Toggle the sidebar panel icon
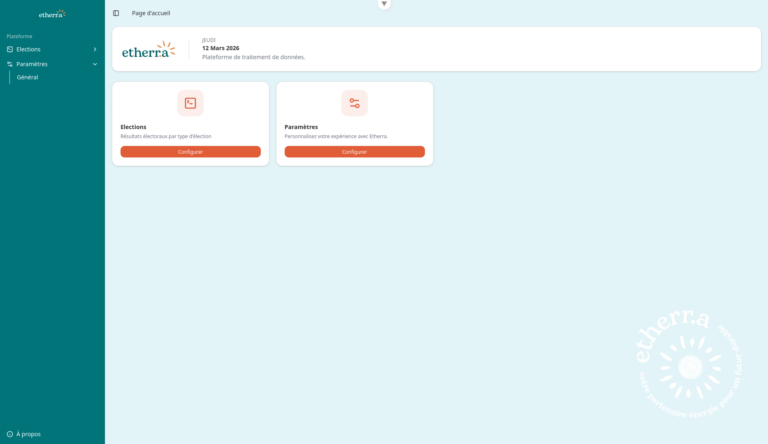Image resolution: width=768 pixels, height=444 pixels. tap(116, 13)
